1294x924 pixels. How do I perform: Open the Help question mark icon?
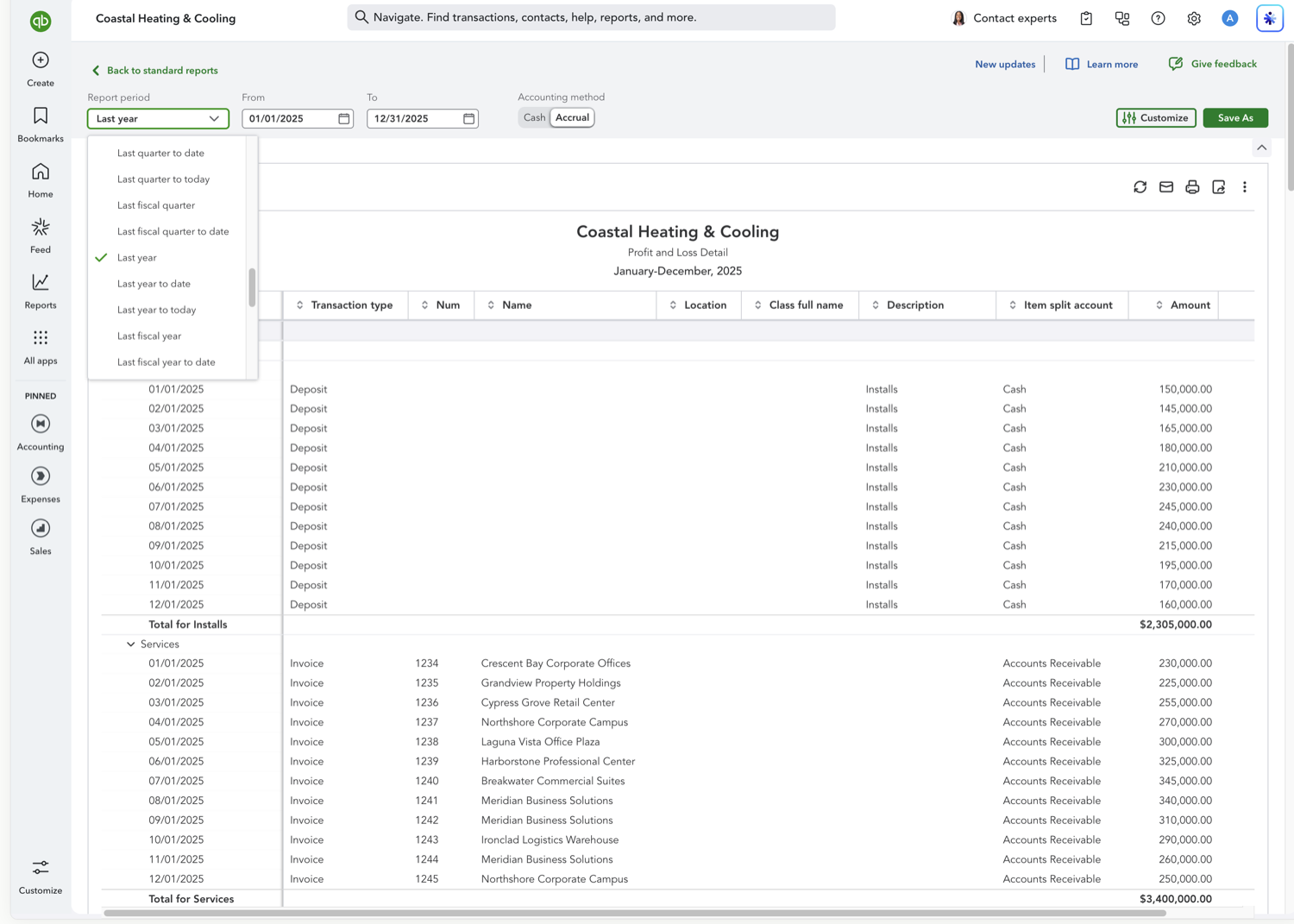click(x=1158, y=18)
